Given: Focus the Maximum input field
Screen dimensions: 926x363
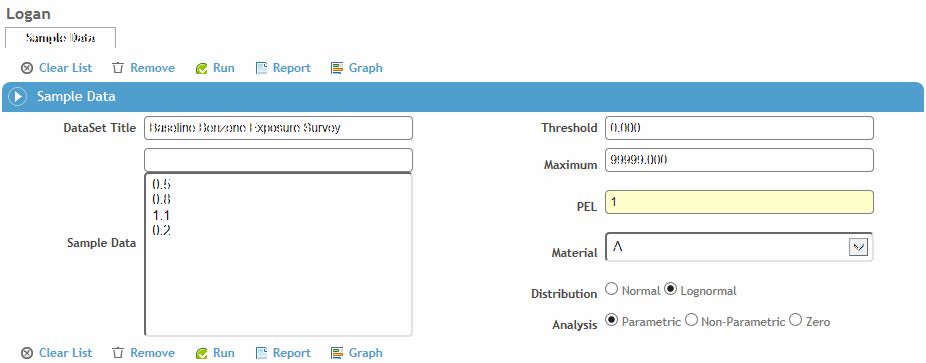Looking at the screenshot, I should [739, 160].
